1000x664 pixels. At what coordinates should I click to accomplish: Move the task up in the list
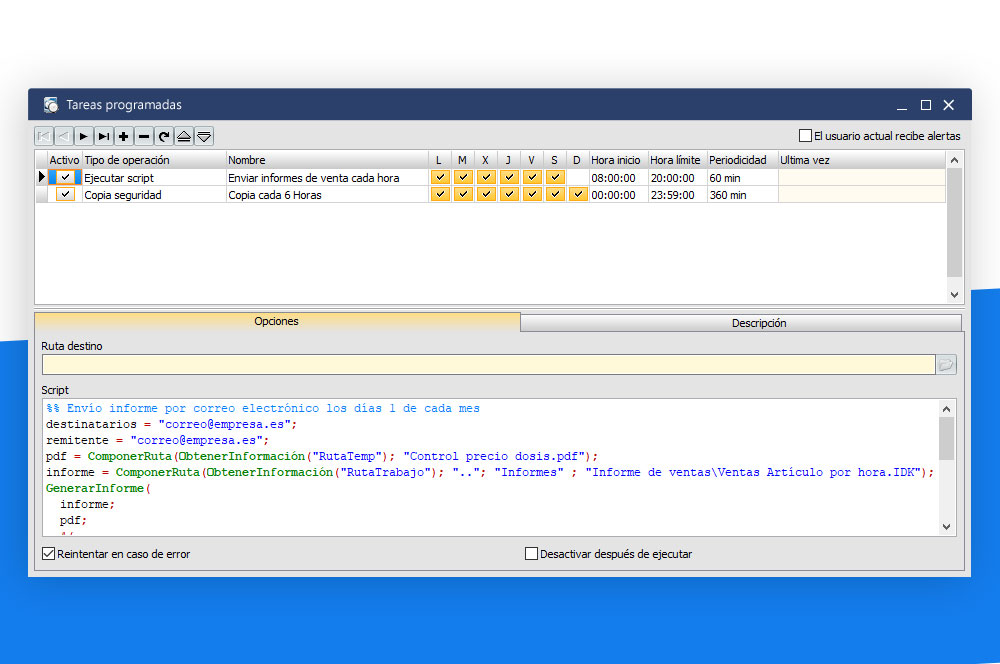[x=184, y=136]
